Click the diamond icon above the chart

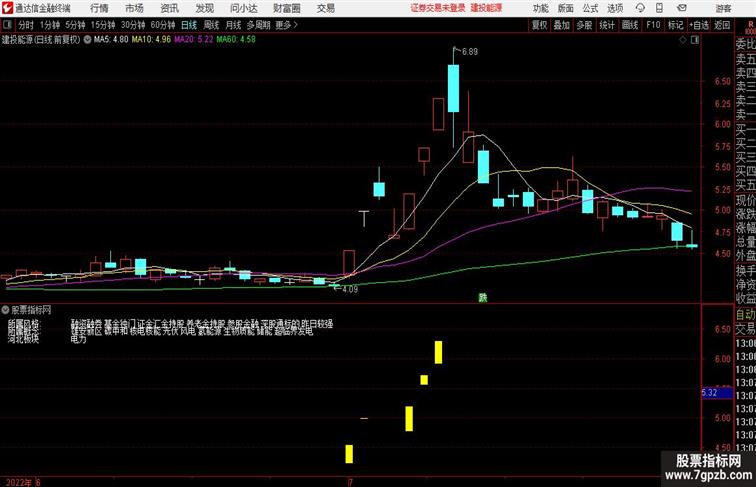683,40
